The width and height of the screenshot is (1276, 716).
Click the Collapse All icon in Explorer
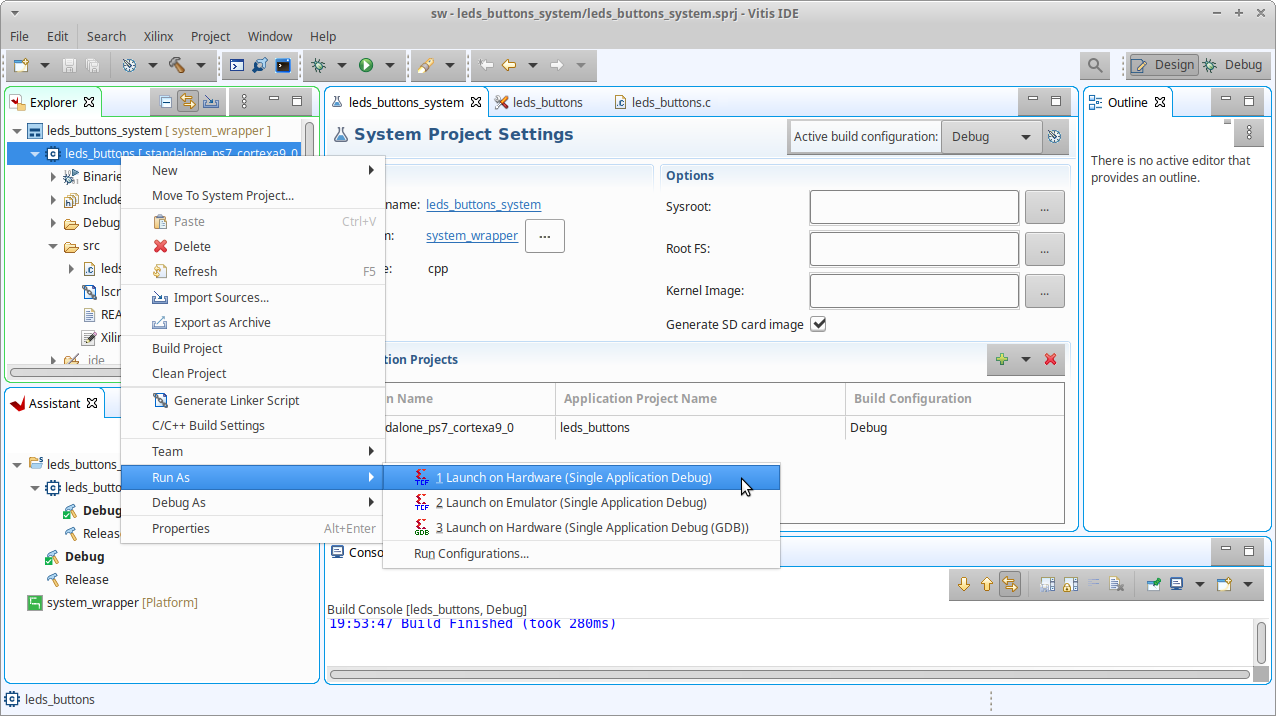pos(166,102)
